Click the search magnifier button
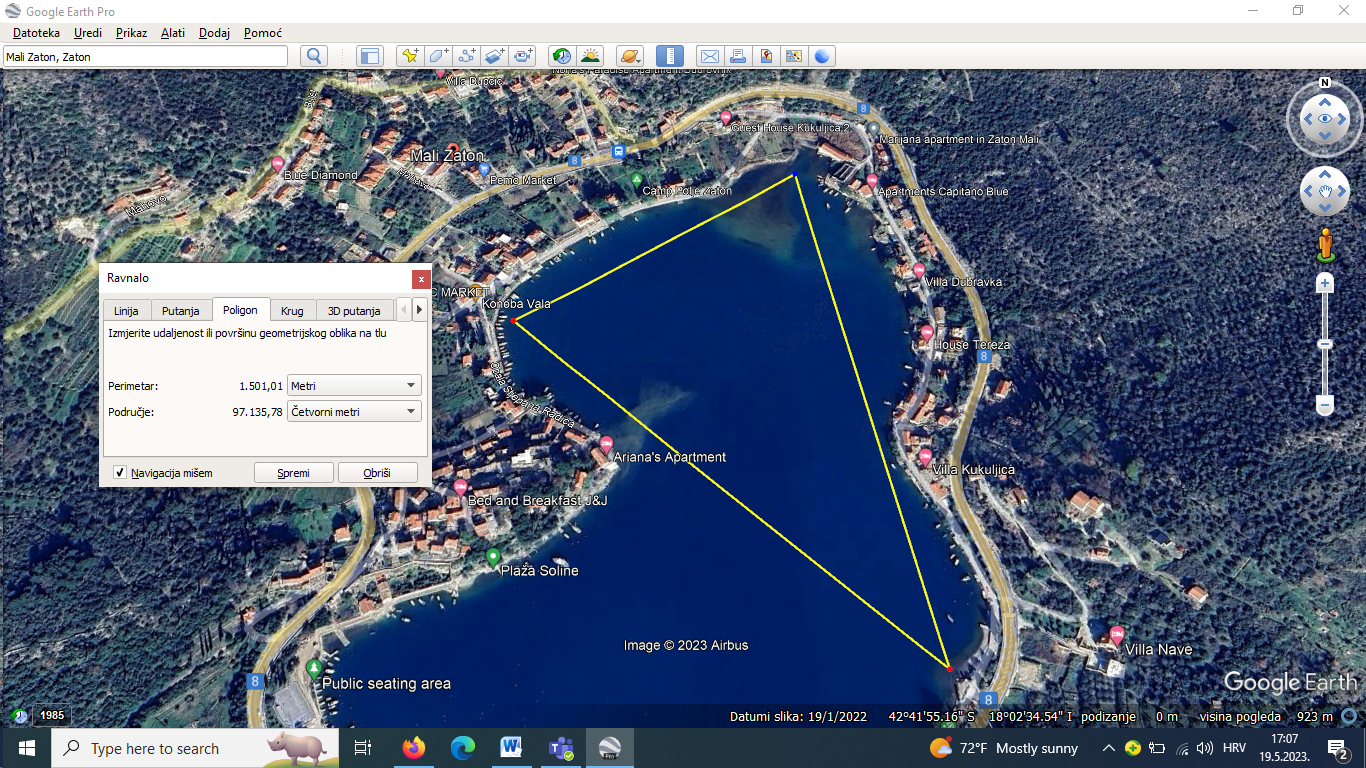The height and width of the screenshot is (768, 1366). tap(314, 57)
